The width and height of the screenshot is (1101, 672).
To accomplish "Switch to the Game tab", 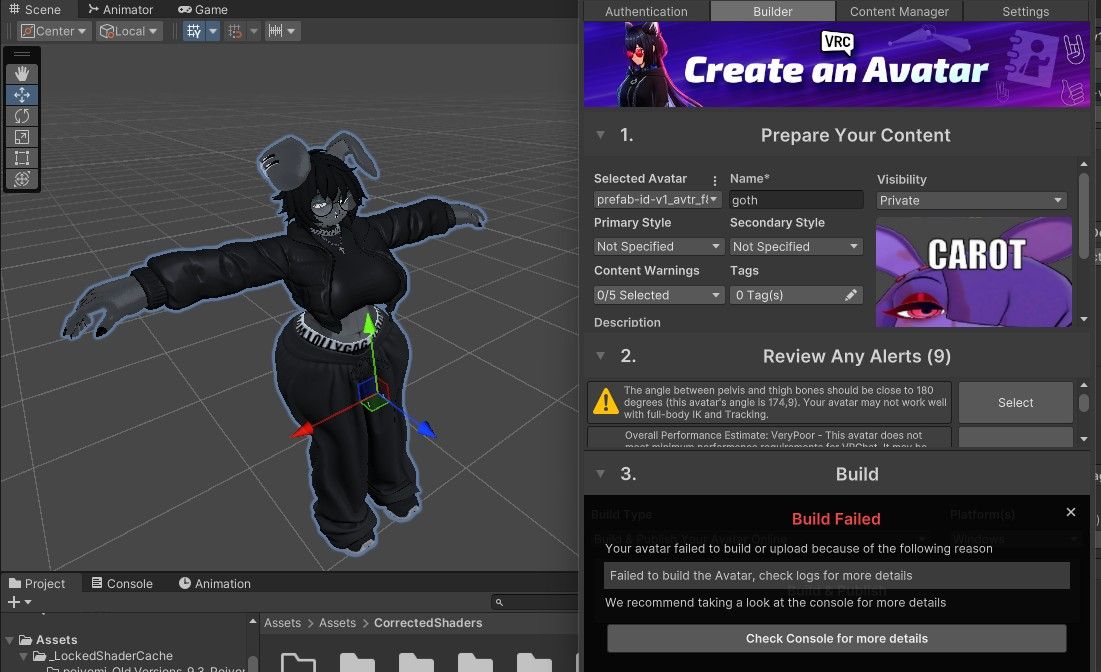I will (x=203, y=9).
